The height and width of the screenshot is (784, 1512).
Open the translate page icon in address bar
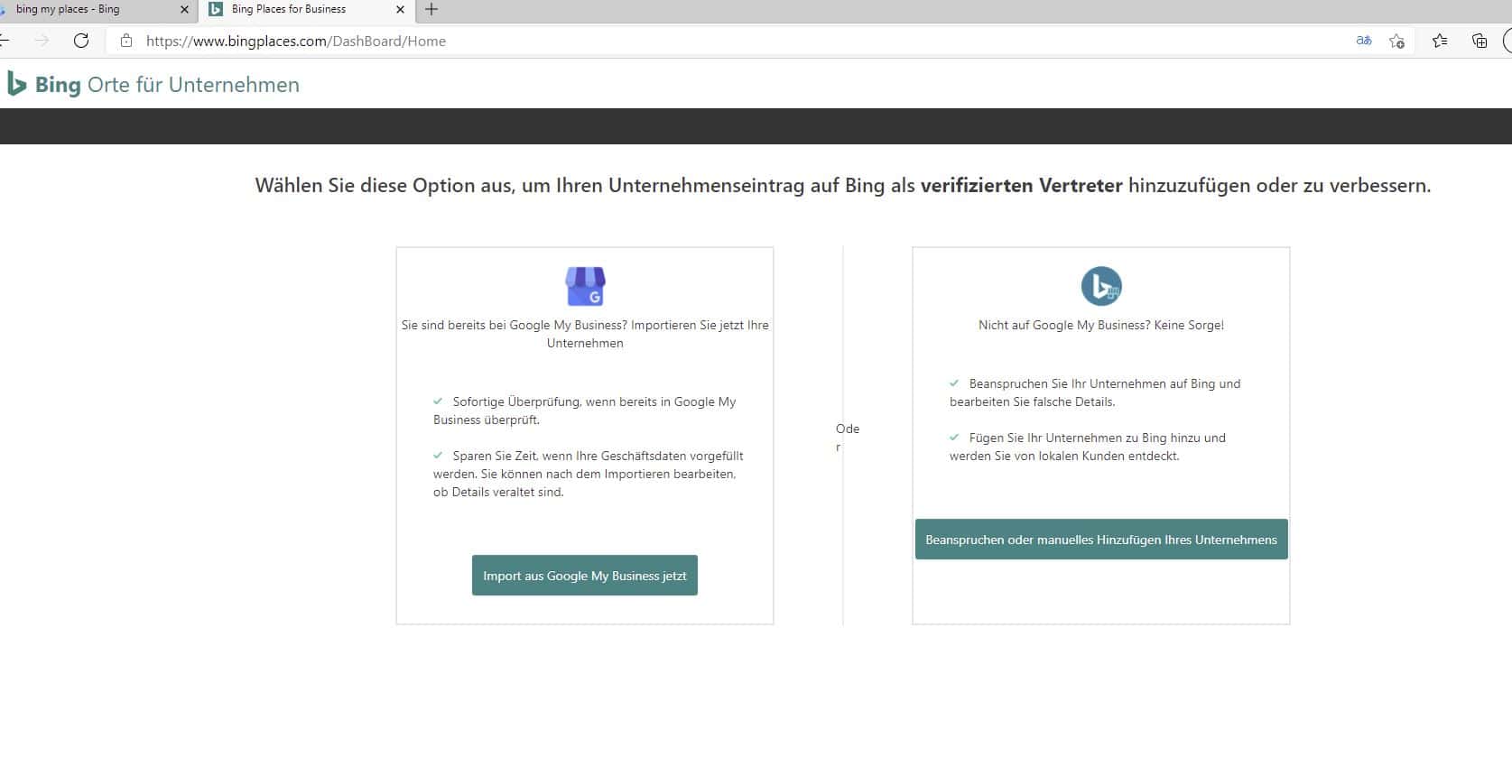coord(1363,41)
